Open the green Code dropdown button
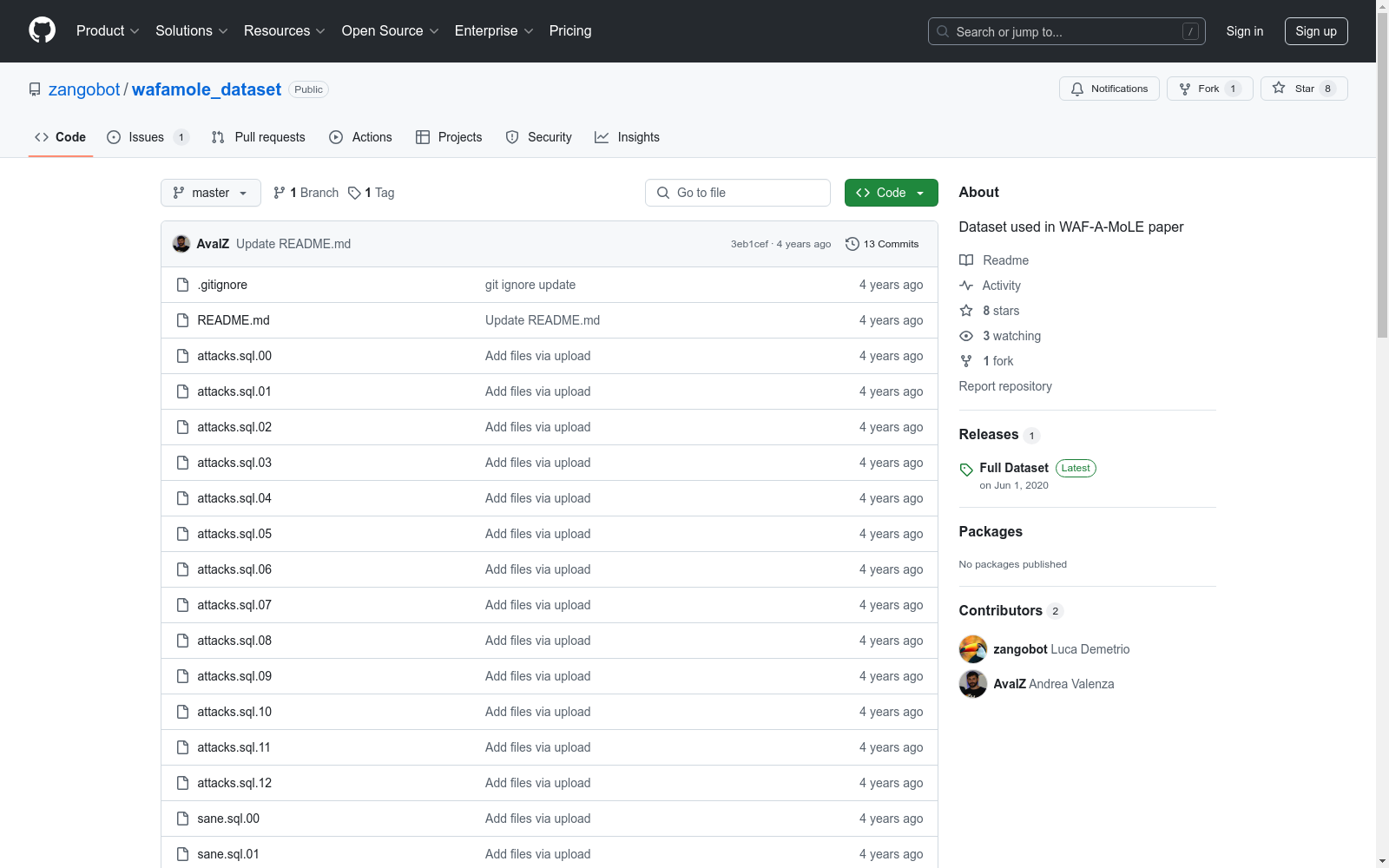 891,193
